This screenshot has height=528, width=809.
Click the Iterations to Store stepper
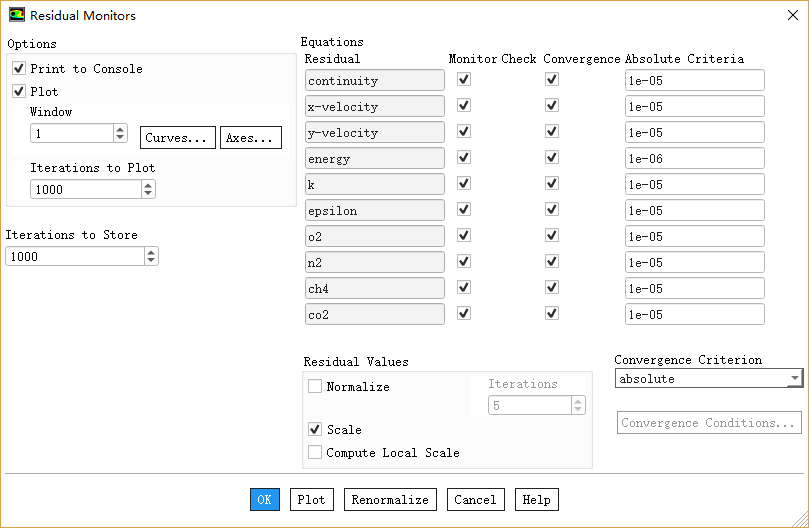pyautogui.click(x=151, y=256)
